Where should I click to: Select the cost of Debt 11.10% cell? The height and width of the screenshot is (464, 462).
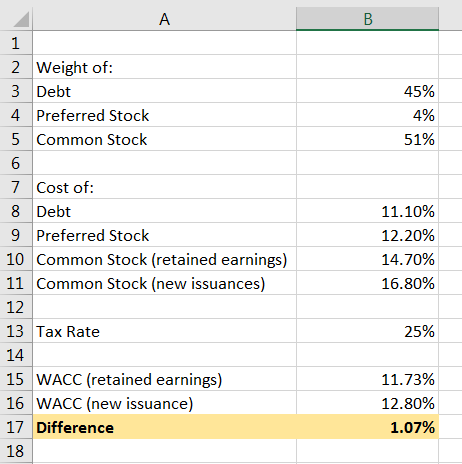(367, 211)
